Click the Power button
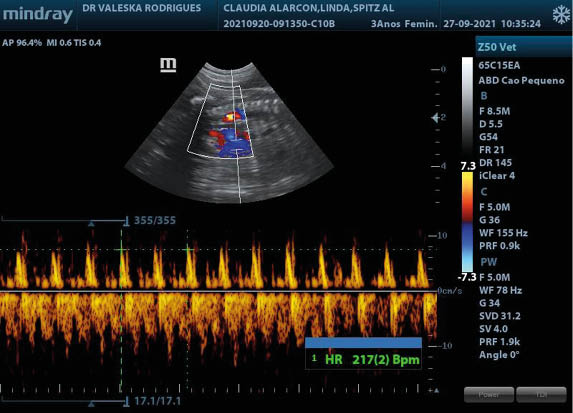 pos(489,395)
